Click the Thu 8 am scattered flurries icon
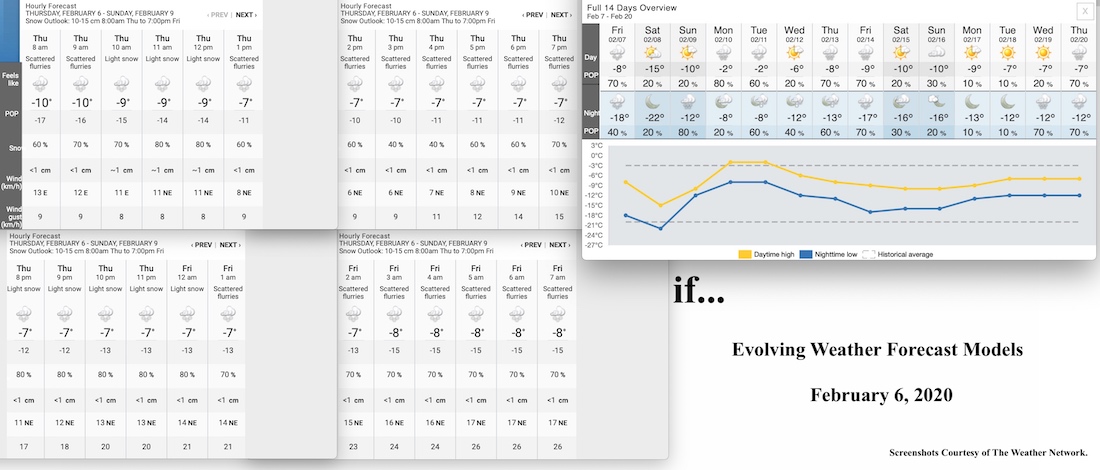The width and height of the screenshot is (1100, 470). (x=40, y=85)
